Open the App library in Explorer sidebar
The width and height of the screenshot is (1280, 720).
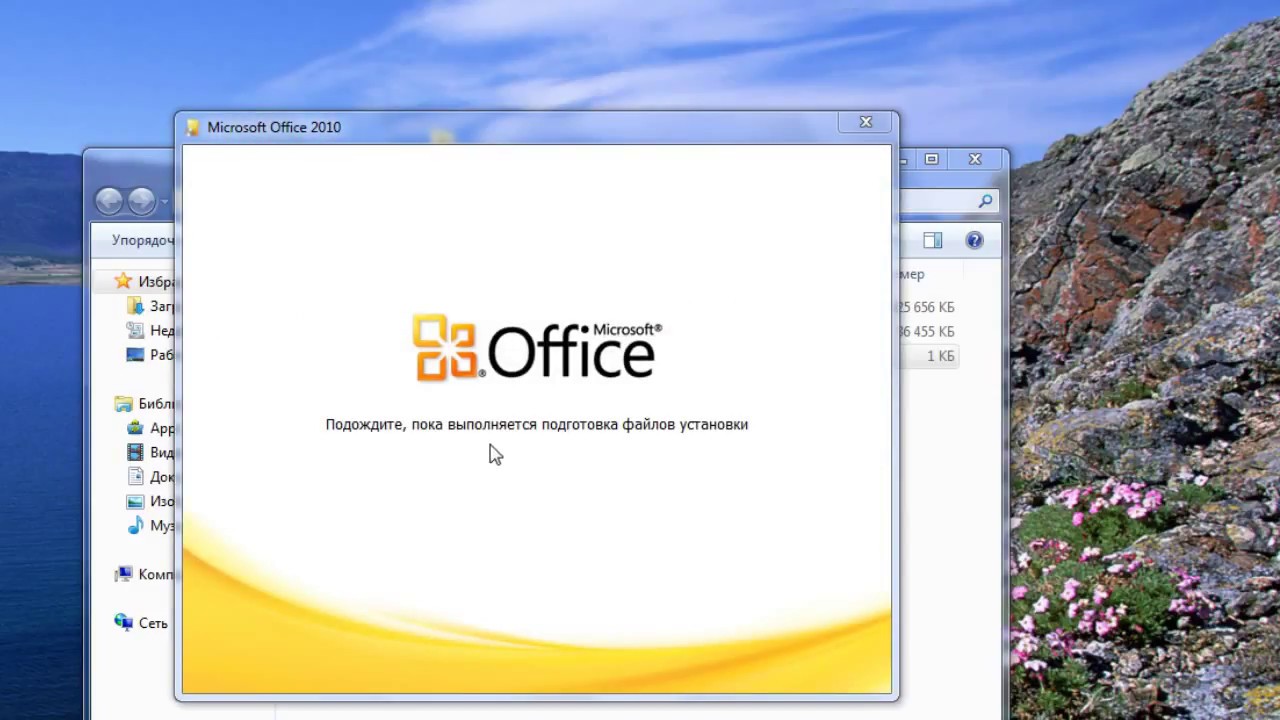[x=149, y=428]
